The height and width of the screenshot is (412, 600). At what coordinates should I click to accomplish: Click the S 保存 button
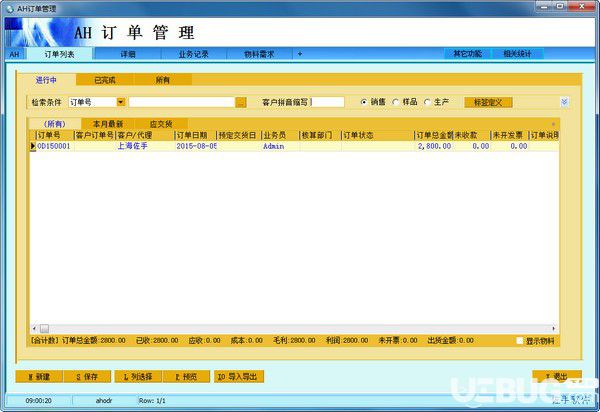[87, 376]
